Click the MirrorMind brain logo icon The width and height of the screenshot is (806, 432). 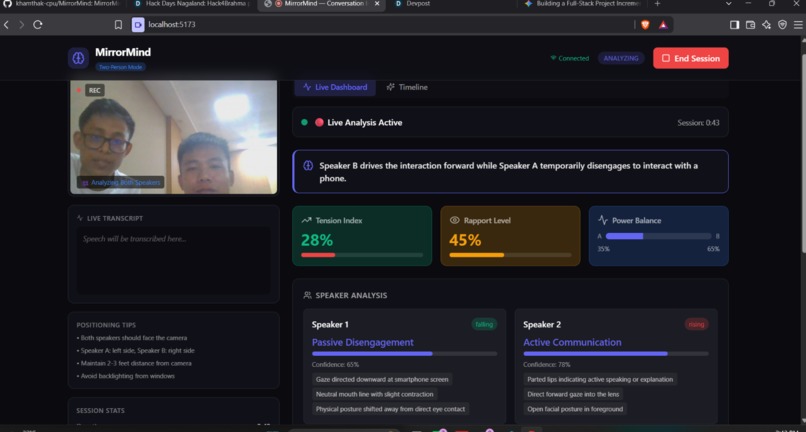78,58
